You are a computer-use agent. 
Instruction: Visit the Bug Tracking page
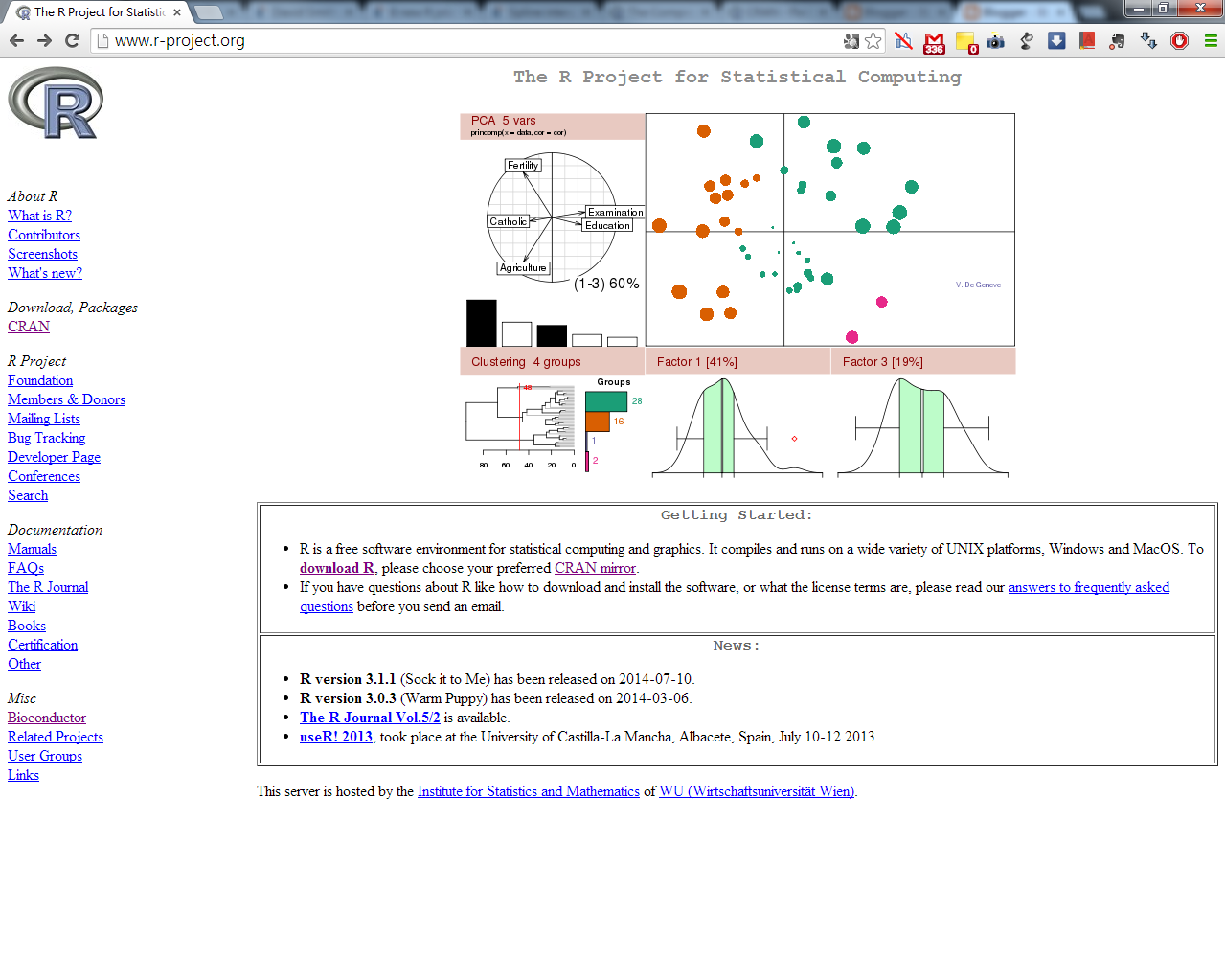pos(46,437)
